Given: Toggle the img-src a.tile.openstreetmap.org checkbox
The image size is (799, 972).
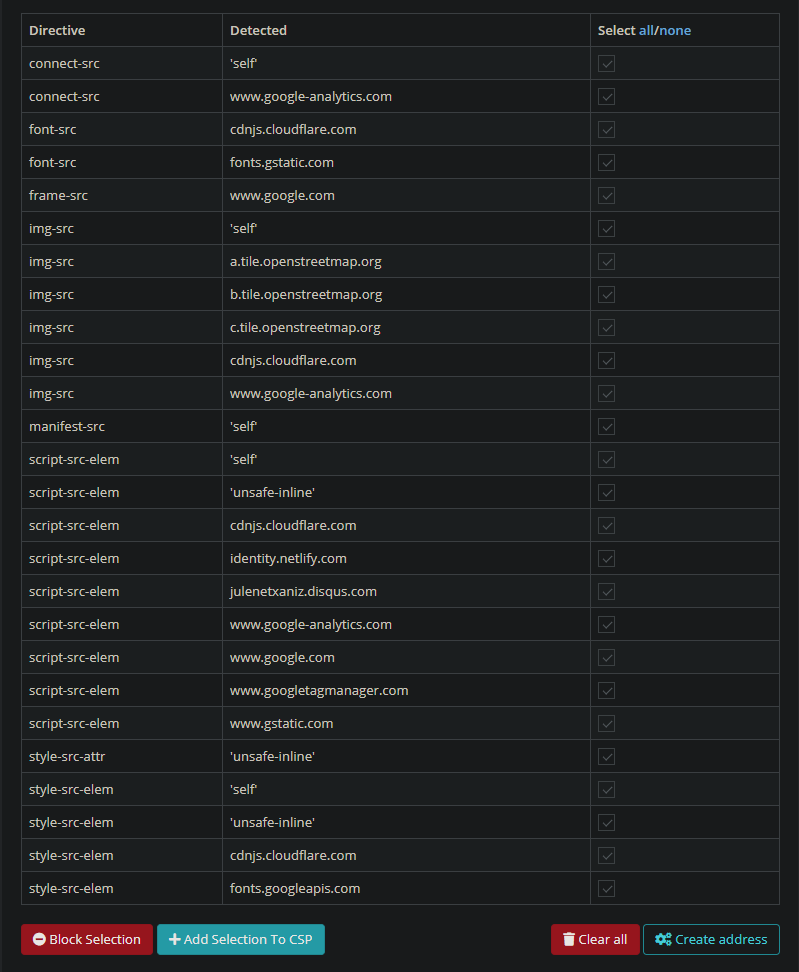Looking at the screenshot, I should point(606,261).
